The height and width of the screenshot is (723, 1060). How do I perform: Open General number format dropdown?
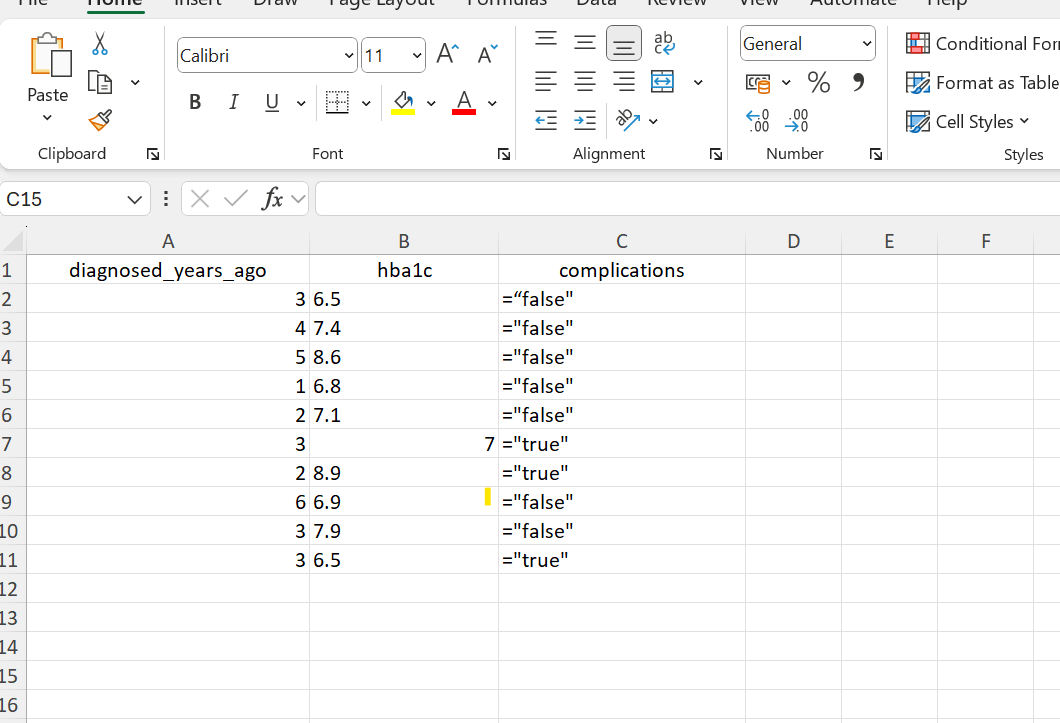point(867,44)
